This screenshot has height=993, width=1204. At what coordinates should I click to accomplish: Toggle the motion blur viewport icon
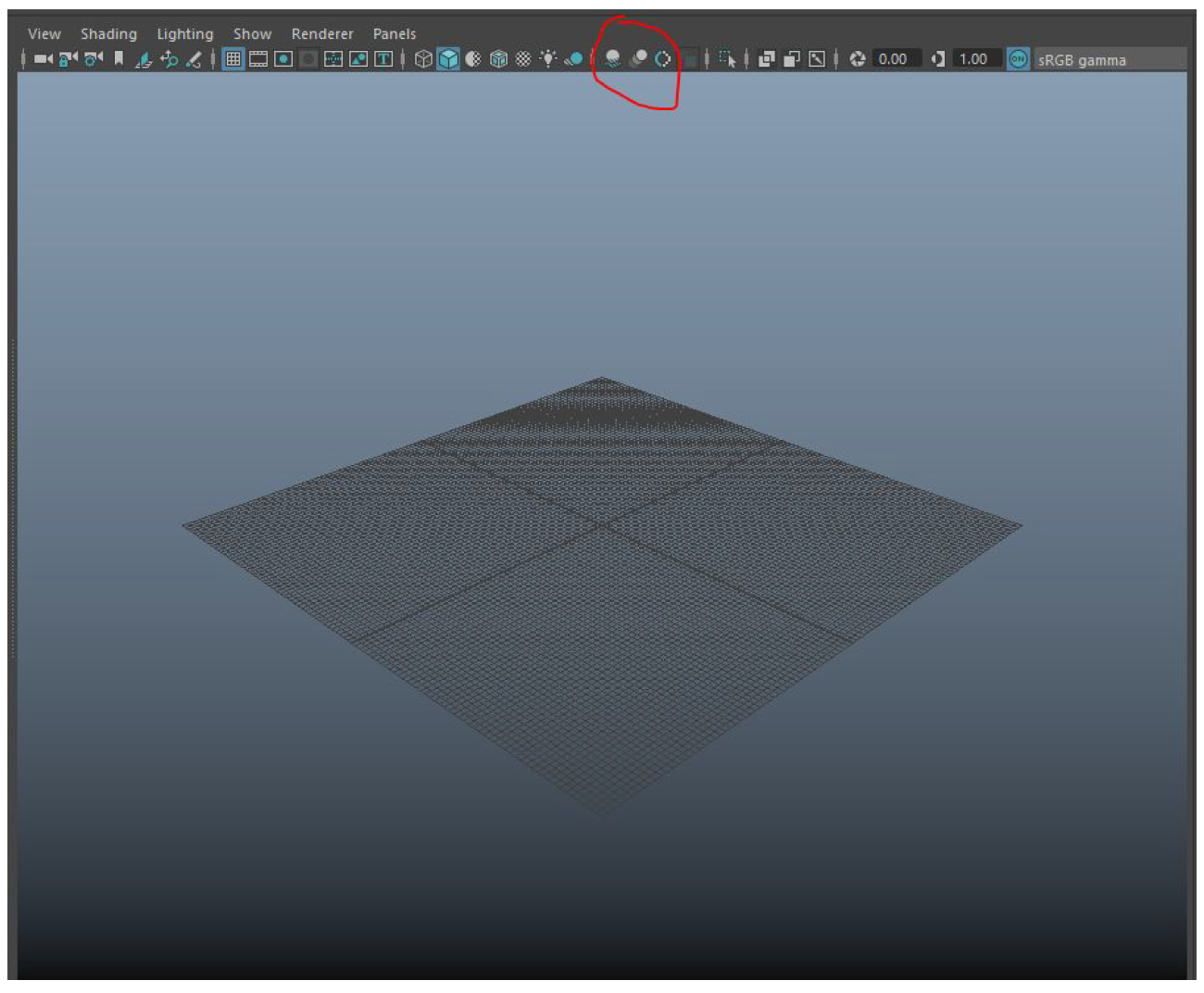638,58
